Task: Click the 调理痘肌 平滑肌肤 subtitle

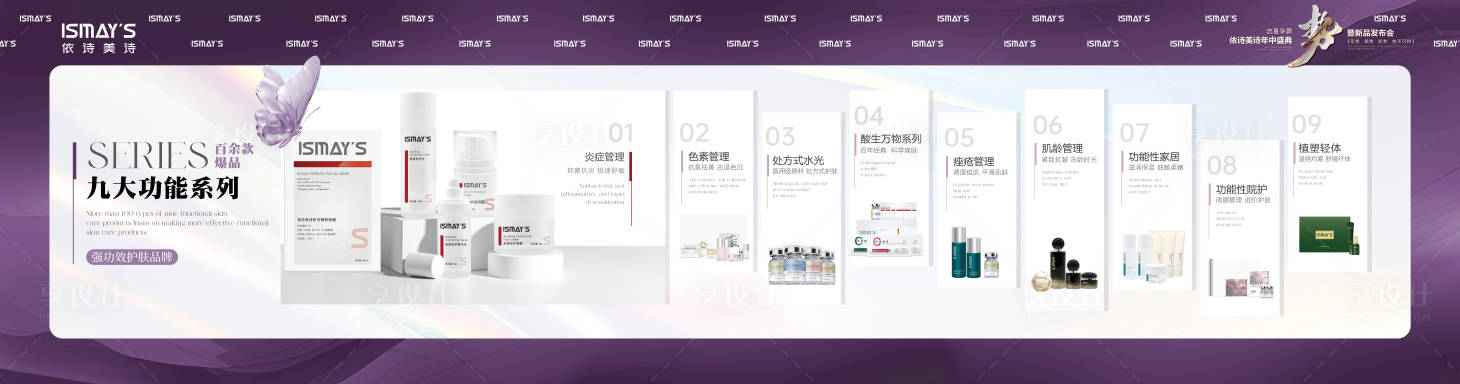Action: 980,172
